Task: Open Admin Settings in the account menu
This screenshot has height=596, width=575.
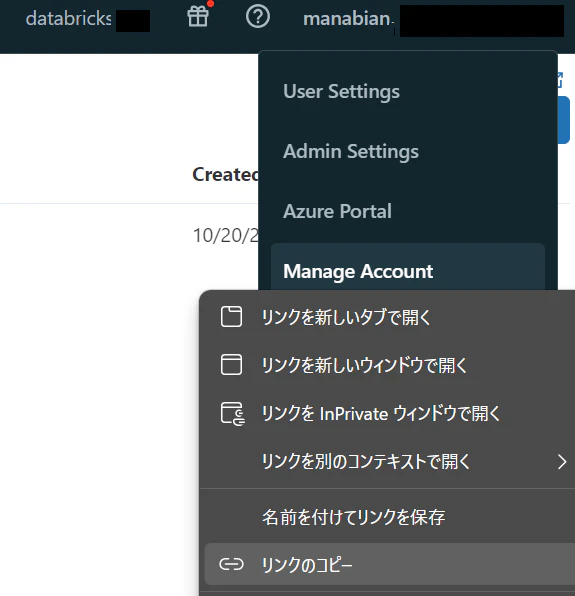Action: click(351, 151)
